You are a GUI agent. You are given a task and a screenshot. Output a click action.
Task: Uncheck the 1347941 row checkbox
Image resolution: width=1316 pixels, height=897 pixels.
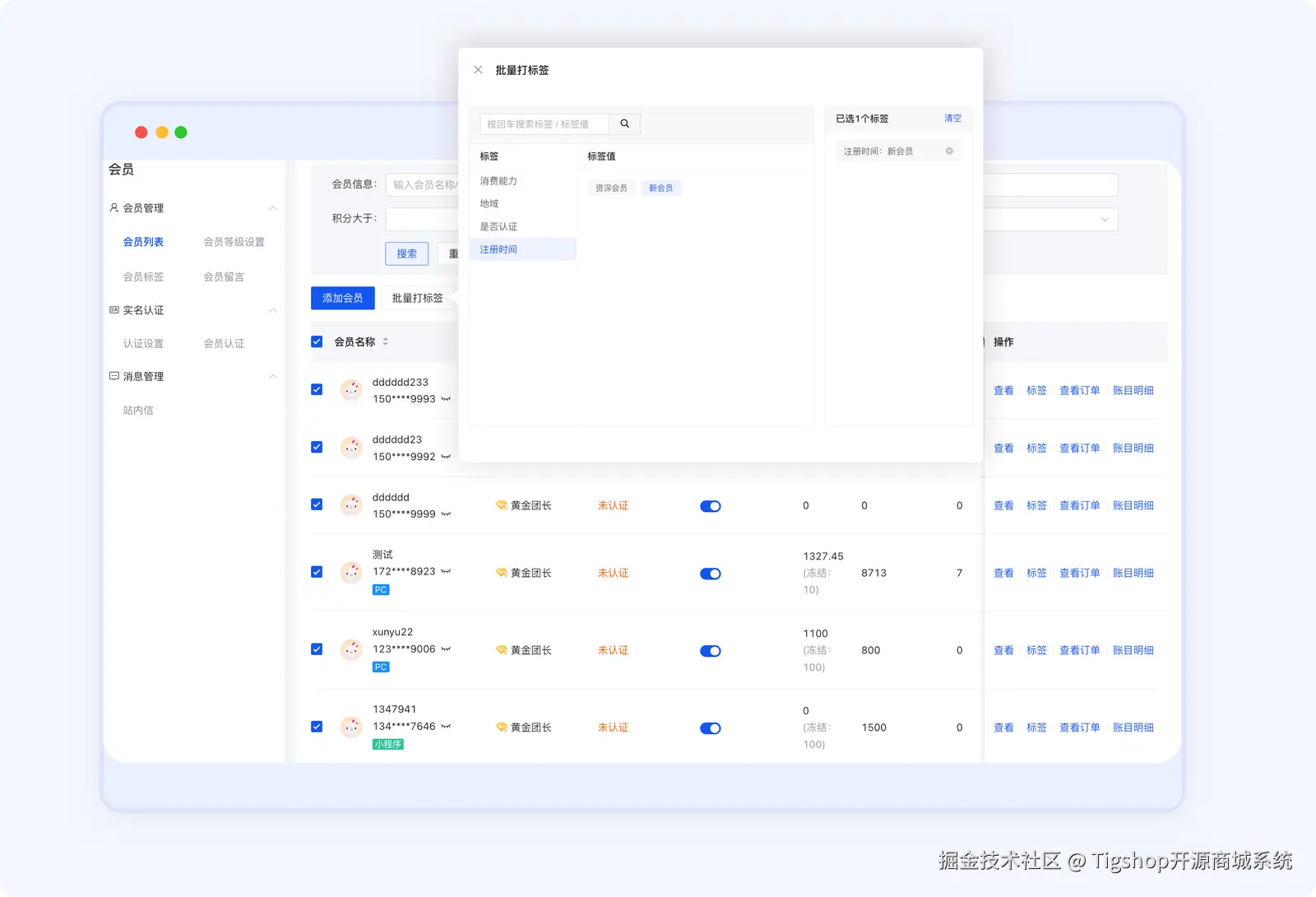click(317, 727)
